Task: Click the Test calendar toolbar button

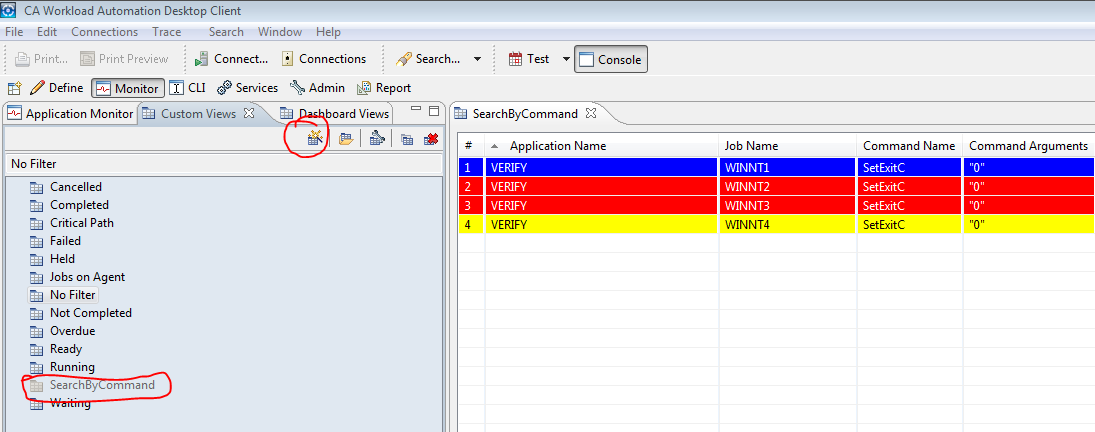Action: (529, 59)
